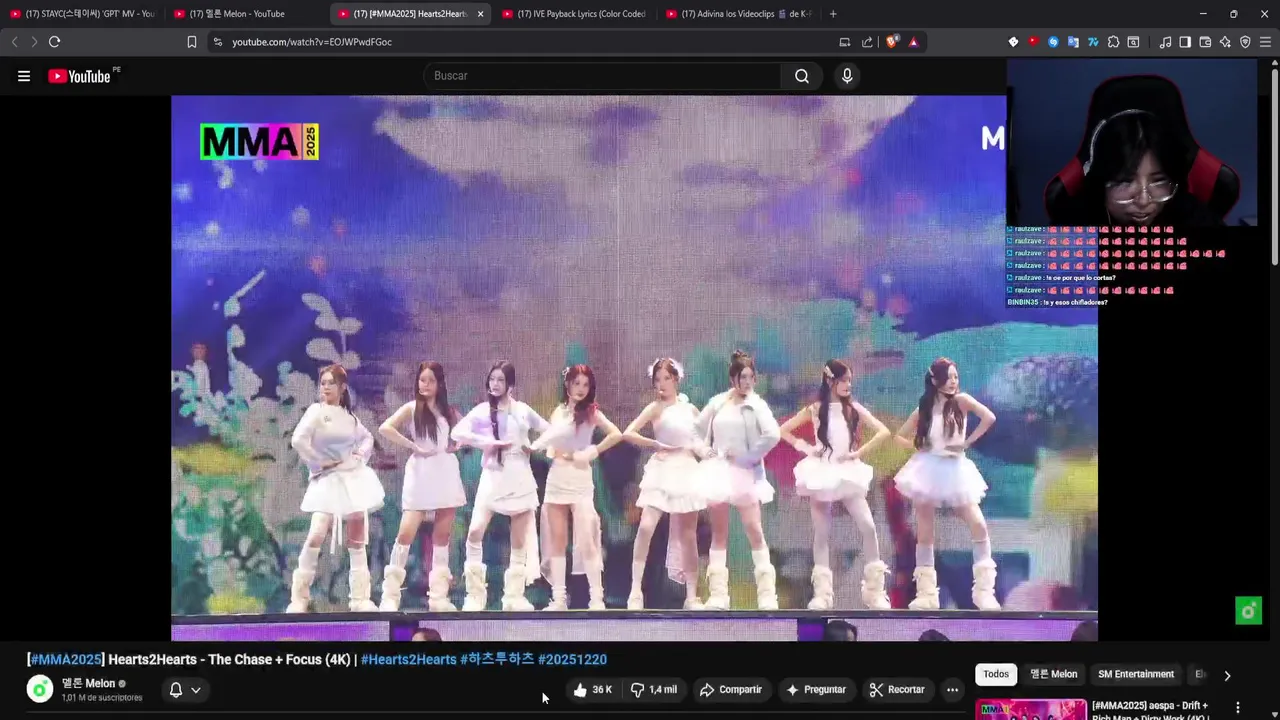Screen dimensions: 1280x720
Task: Open the Brave Wallet icon
Action: [1205, 42]
